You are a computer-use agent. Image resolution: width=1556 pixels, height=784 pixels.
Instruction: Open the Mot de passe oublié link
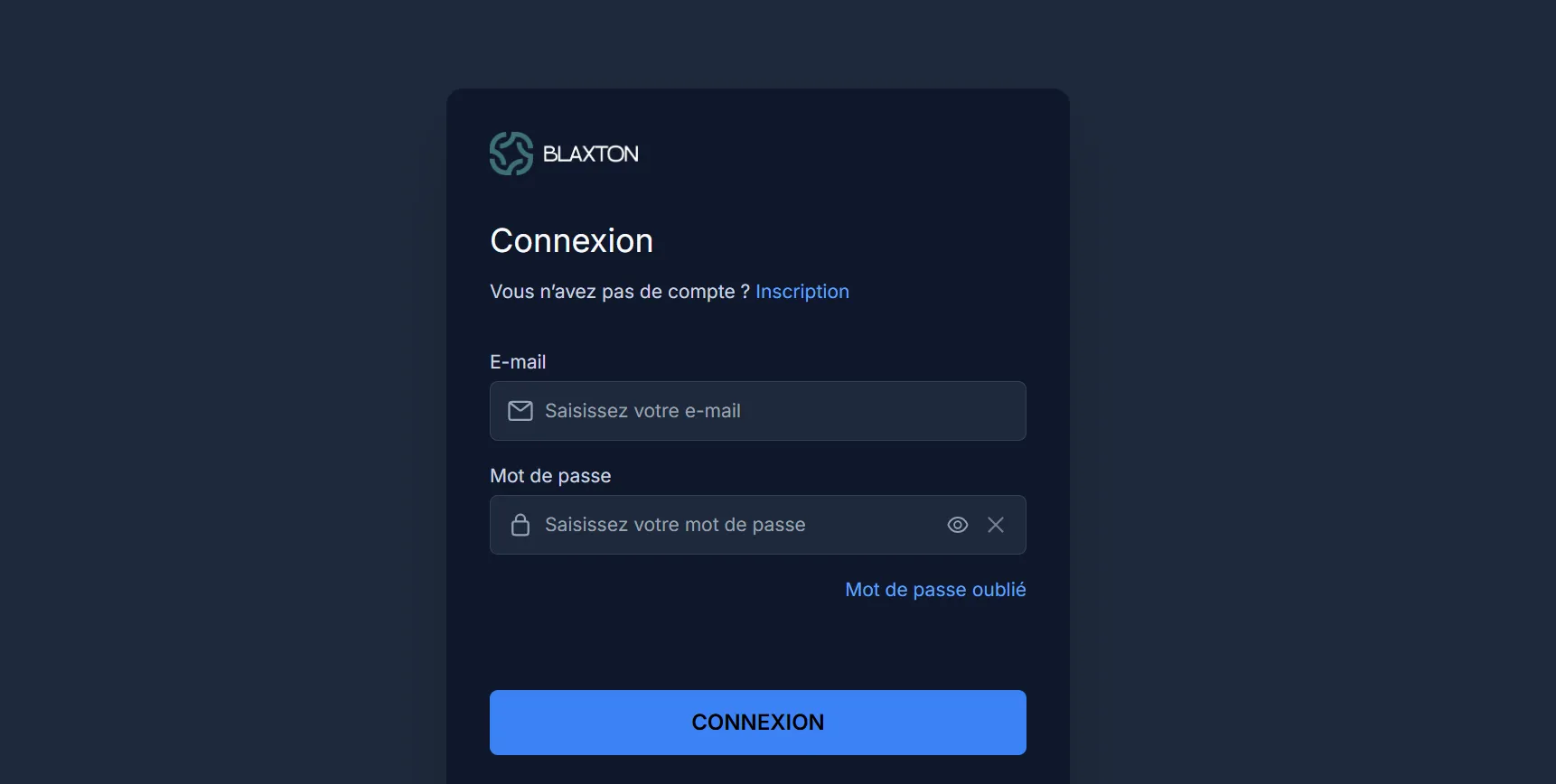click(934, 589)
